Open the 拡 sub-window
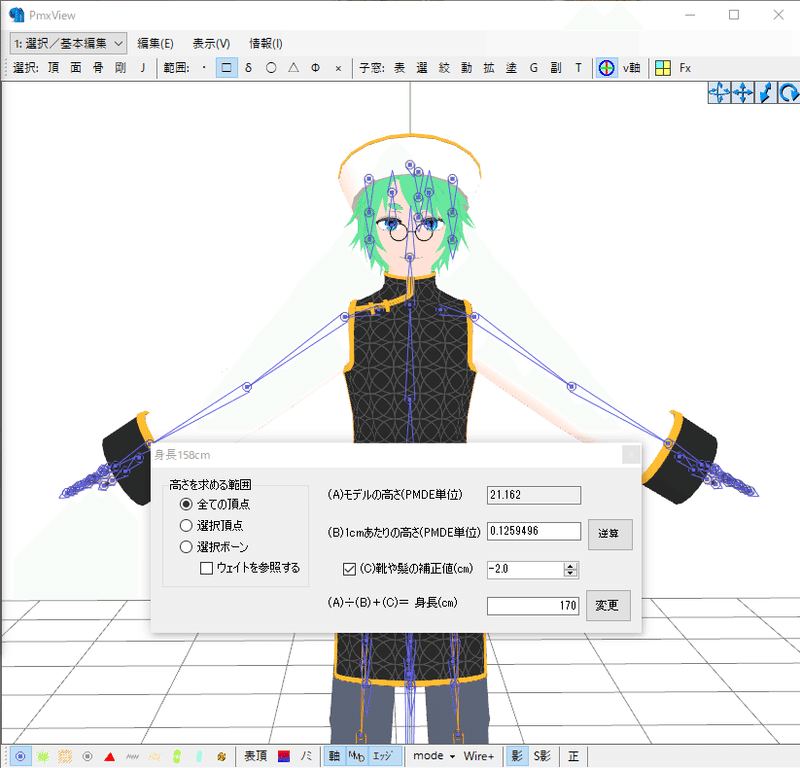The height and width of the screenshot is (768, 800). [x=489, y=68]
